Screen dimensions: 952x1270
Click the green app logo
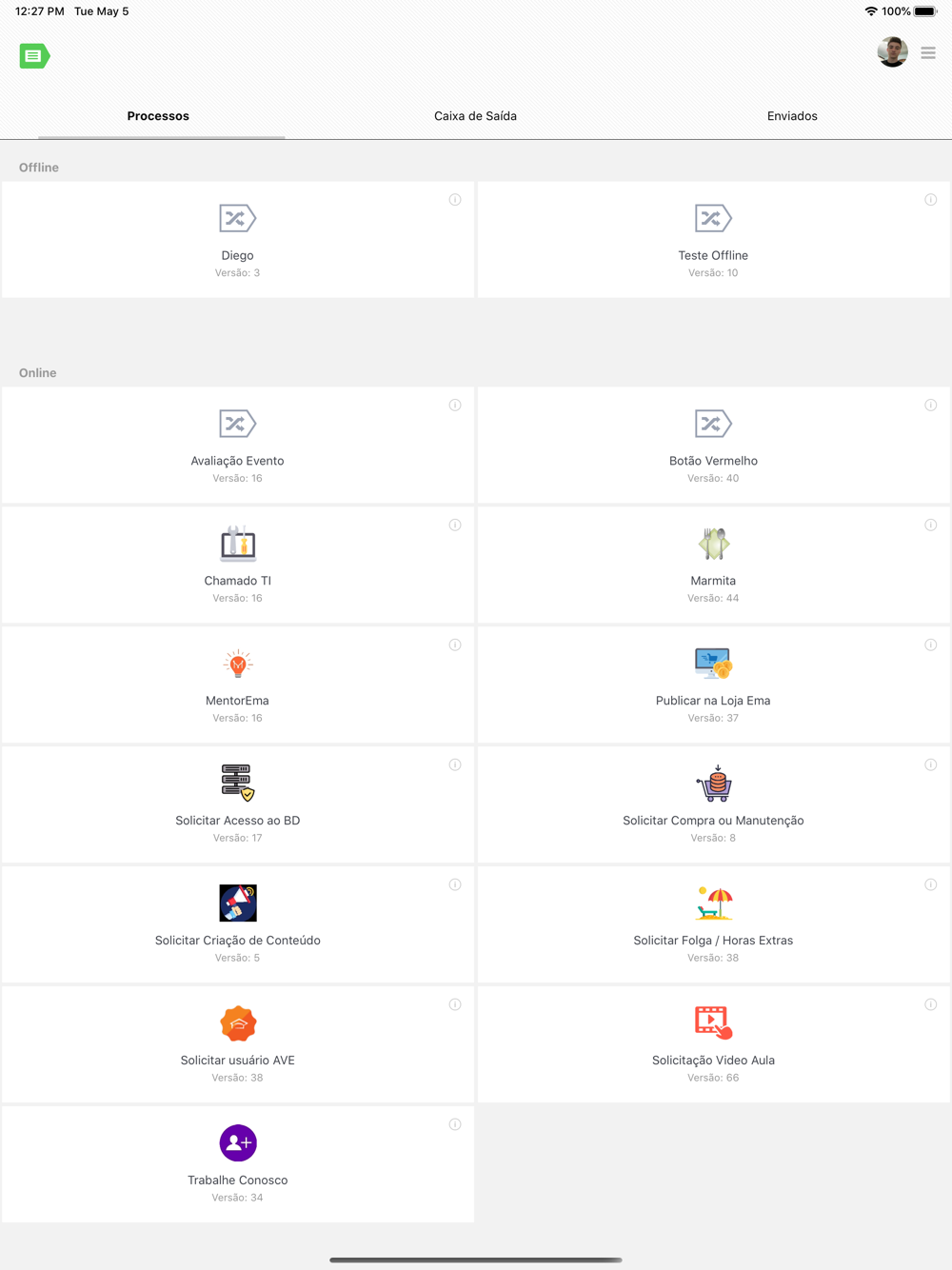(x=34, y=56)
